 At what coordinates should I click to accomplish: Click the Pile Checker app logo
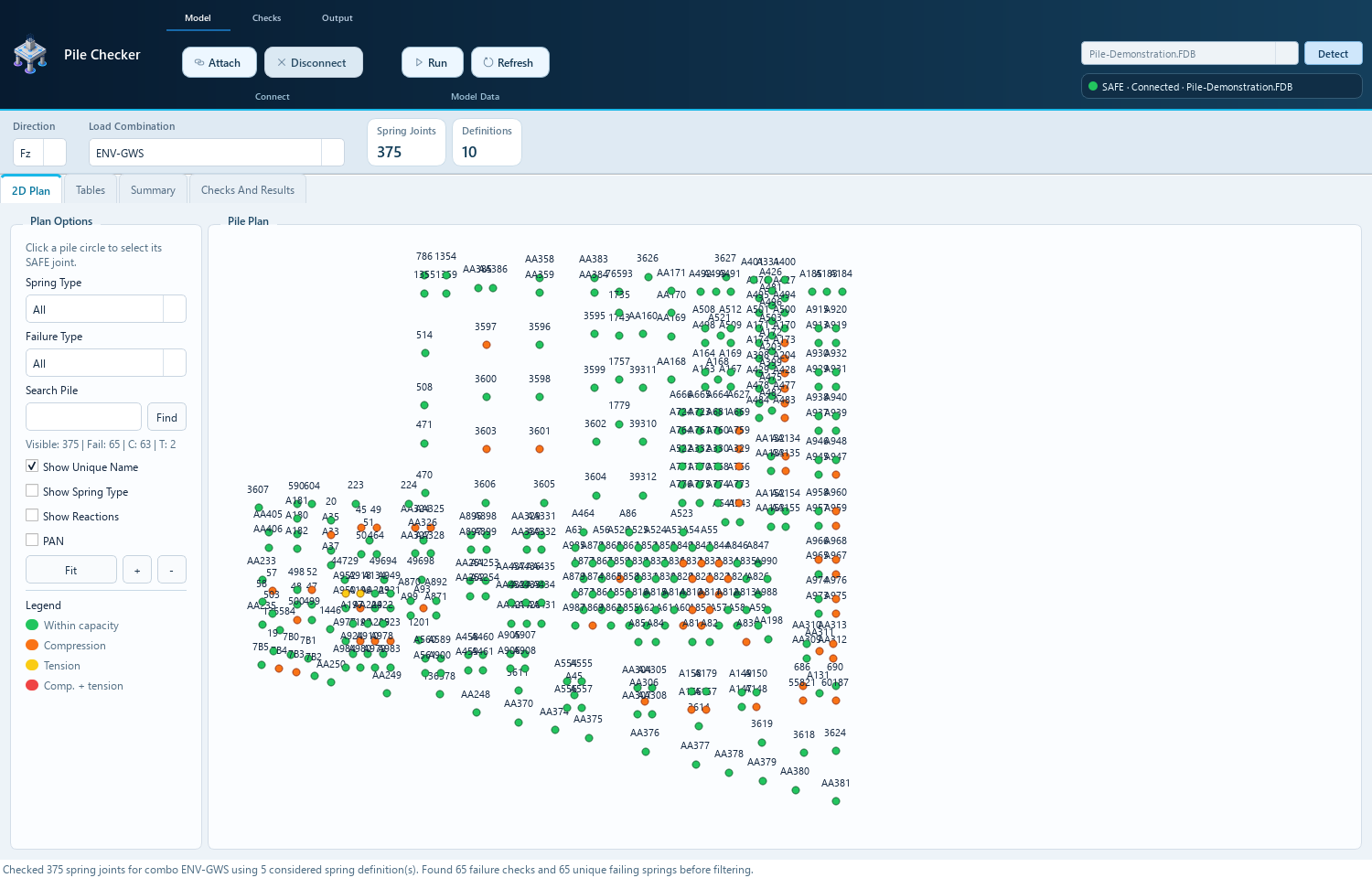point(30,55)
